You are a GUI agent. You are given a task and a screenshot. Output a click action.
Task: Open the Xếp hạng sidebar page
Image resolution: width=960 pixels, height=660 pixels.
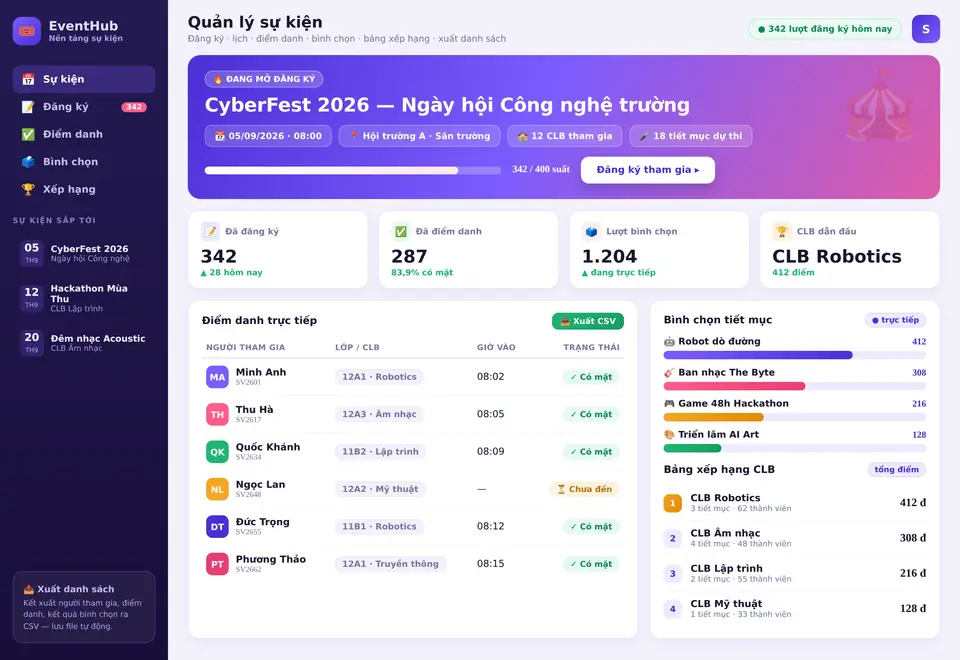tap(84, 189)
